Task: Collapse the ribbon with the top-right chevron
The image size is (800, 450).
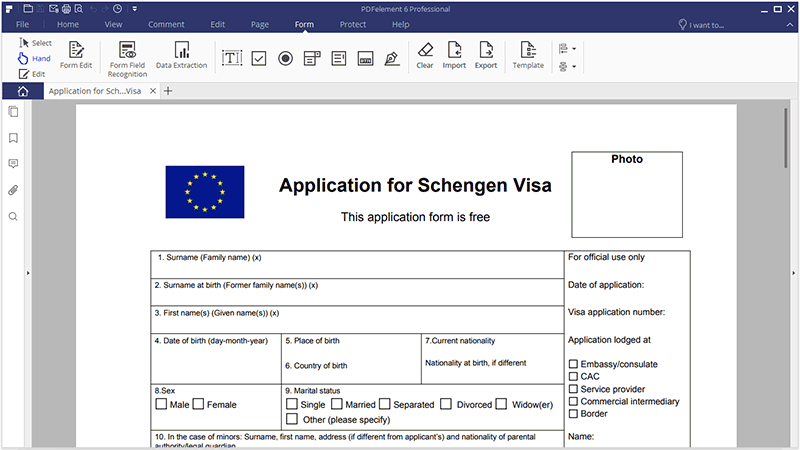Action: pyautogui.click(x=790, y=24)
